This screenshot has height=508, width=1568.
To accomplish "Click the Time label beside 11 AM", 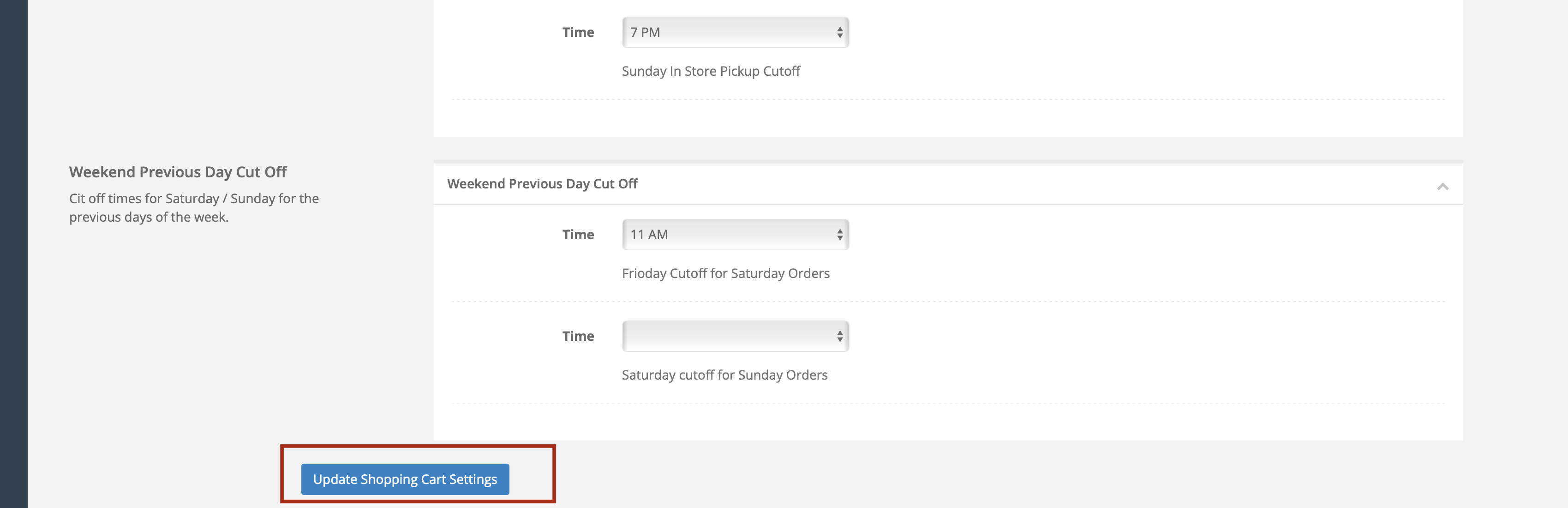I will pos(578,235).
